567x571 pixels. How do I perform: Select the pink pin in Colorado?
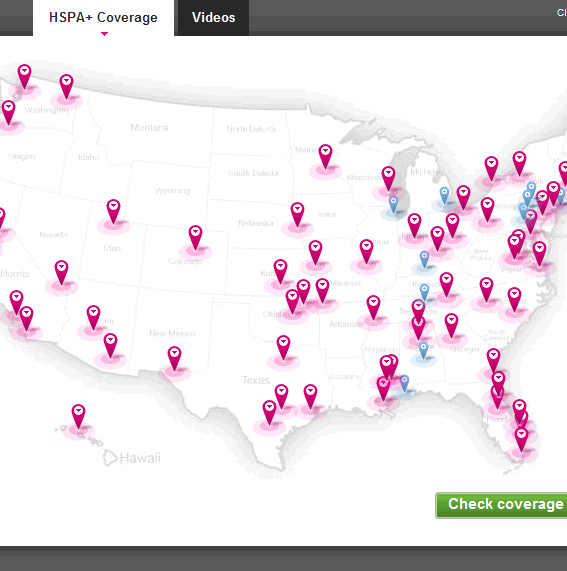coord(195,237)
